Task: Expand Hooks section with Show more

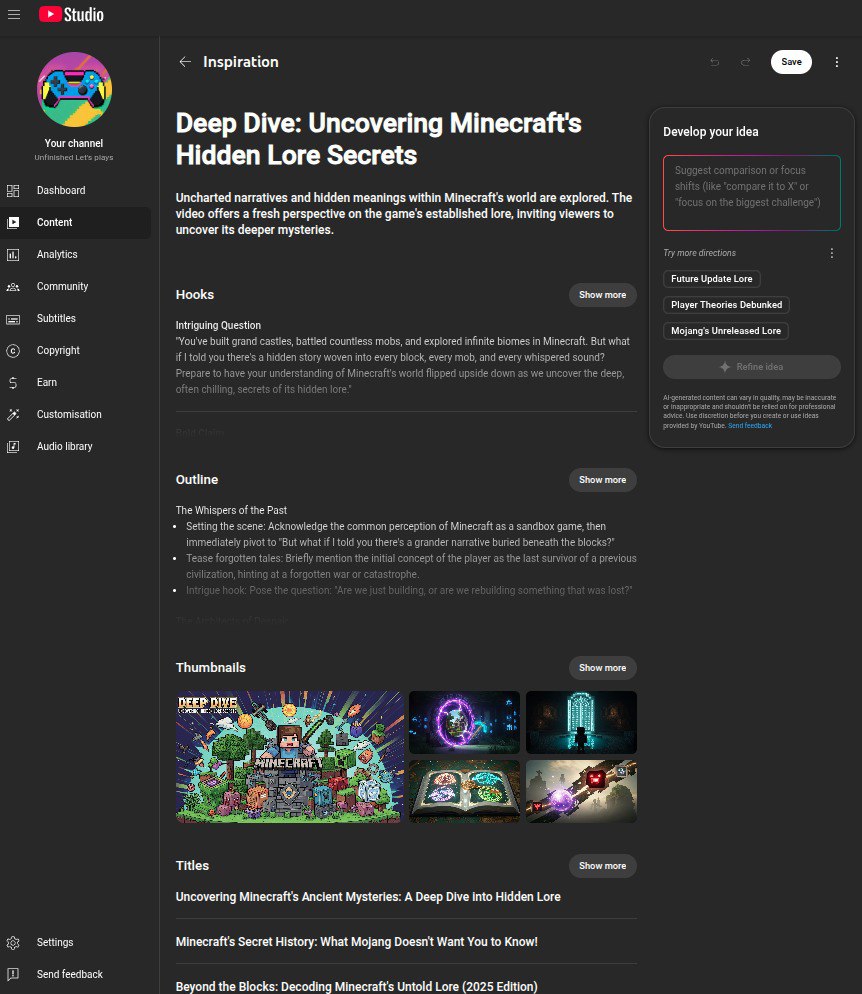Action: [x=602, y=295]
